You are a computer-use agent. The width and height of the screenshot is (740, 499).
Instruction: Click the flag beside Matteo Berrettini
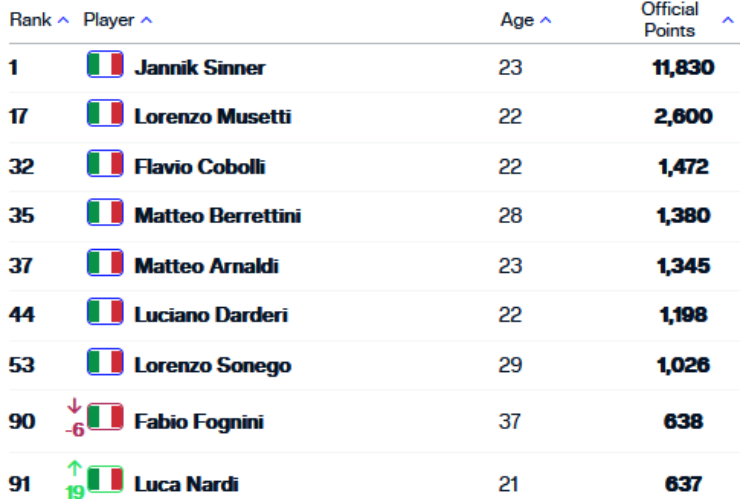105,212
